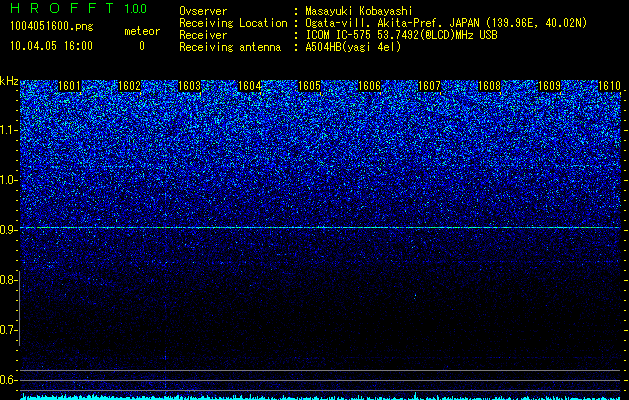This screenshot has width=629, height=400.
Task: Click the 1602 time marker
Action: [130, 86]
